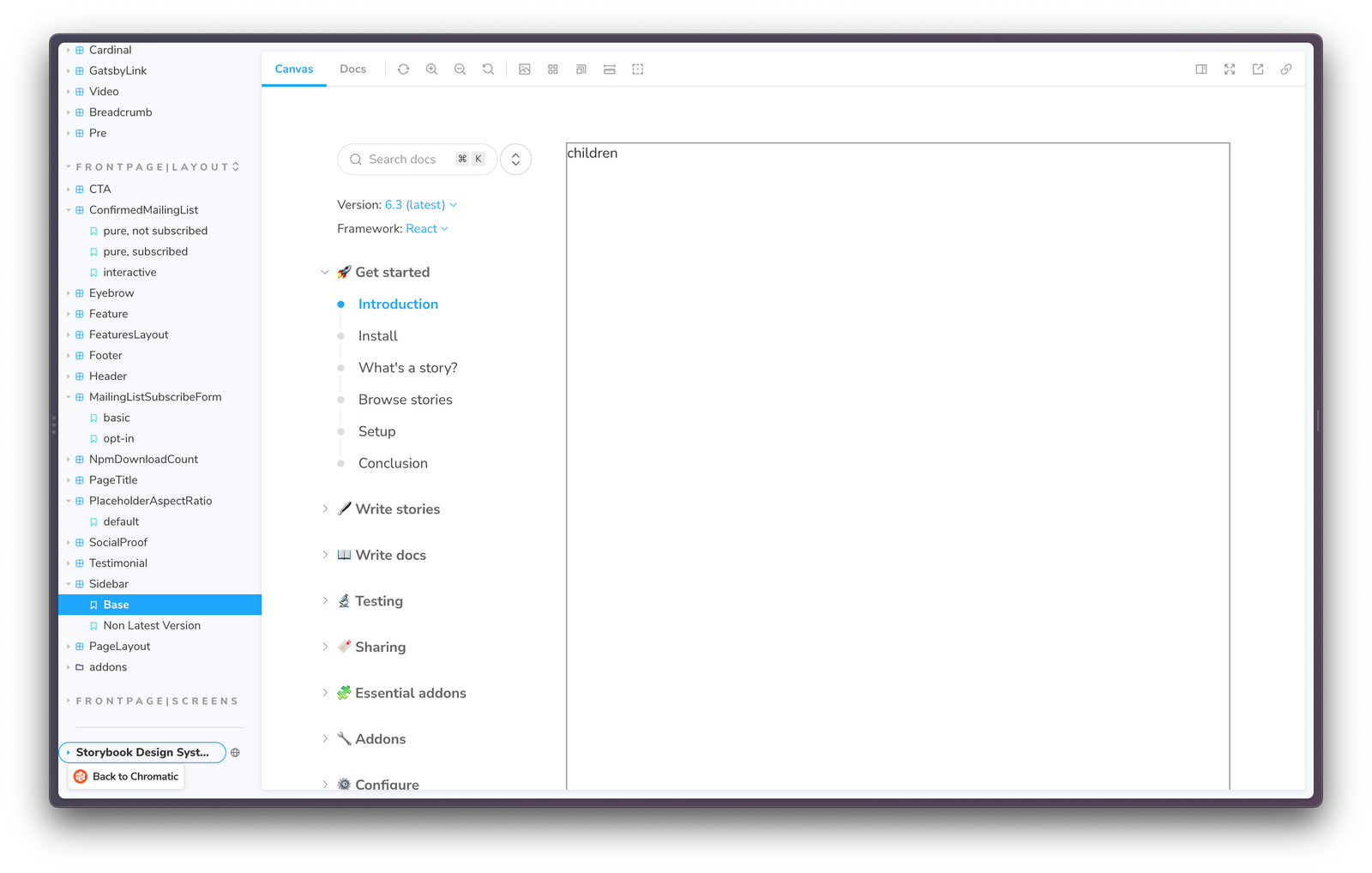Zoom out of the canvas
Viewport: 1372px width, 873px height.
[460, 69]
